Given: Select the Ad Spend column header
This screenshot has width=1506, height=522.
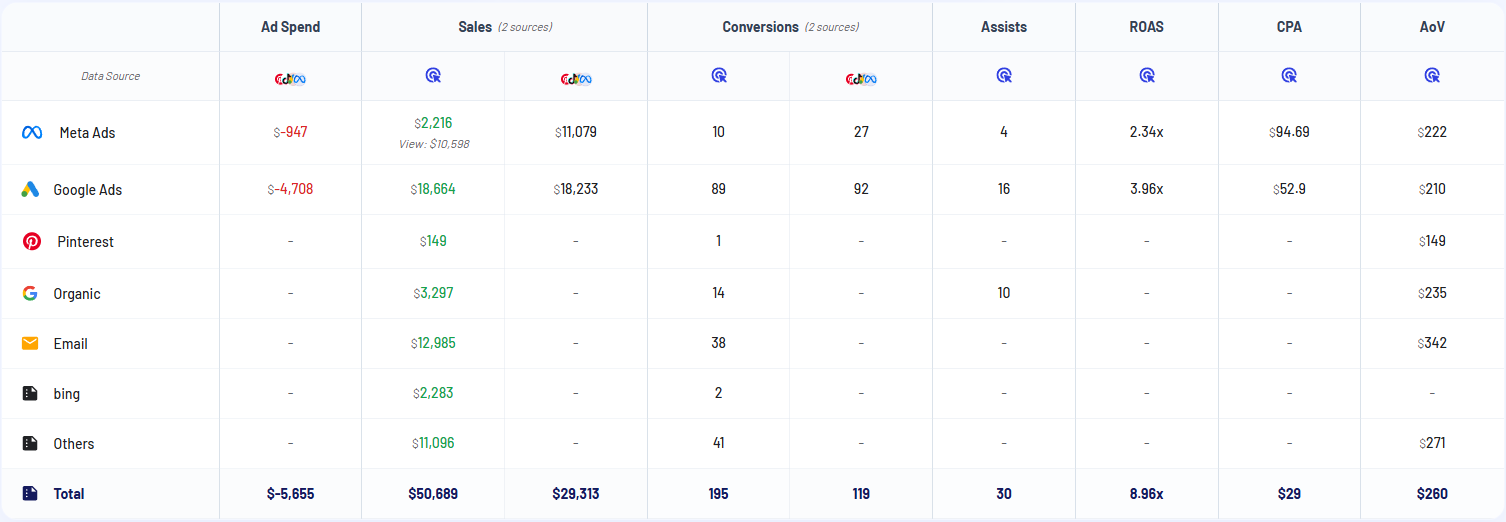Looking at the screenshot, I should tap(290, 27).
